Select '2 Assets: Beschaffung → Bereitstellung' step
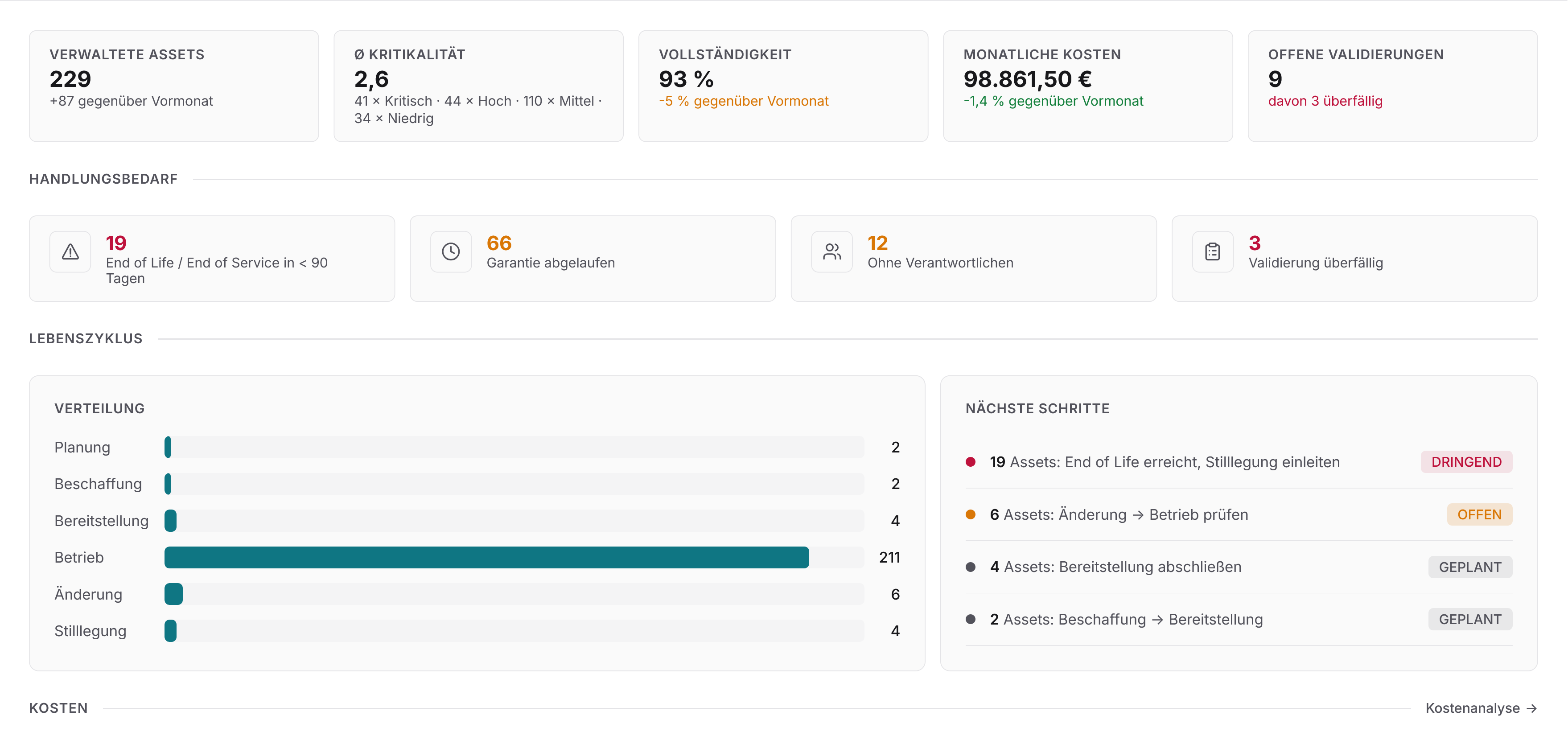 pyautogui.click(x=1239, y=619)
